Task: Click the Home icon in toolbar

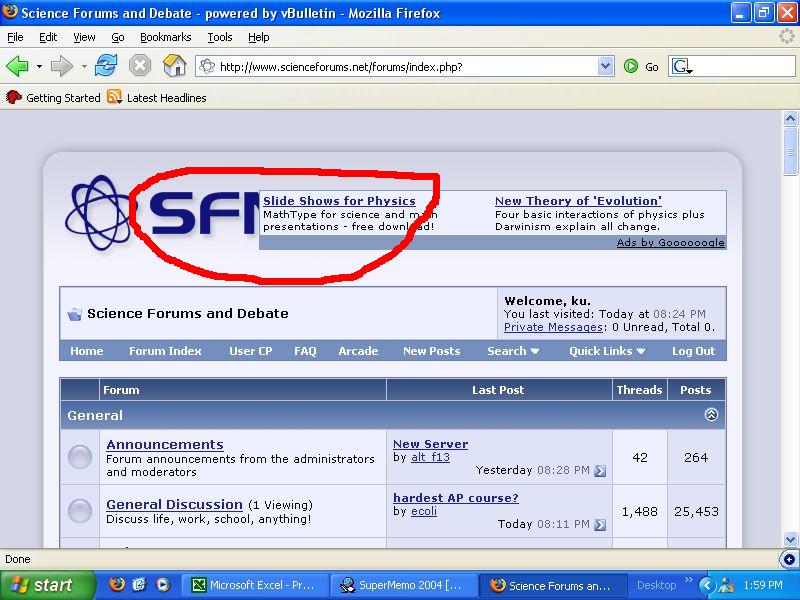Action: (174, 66)
